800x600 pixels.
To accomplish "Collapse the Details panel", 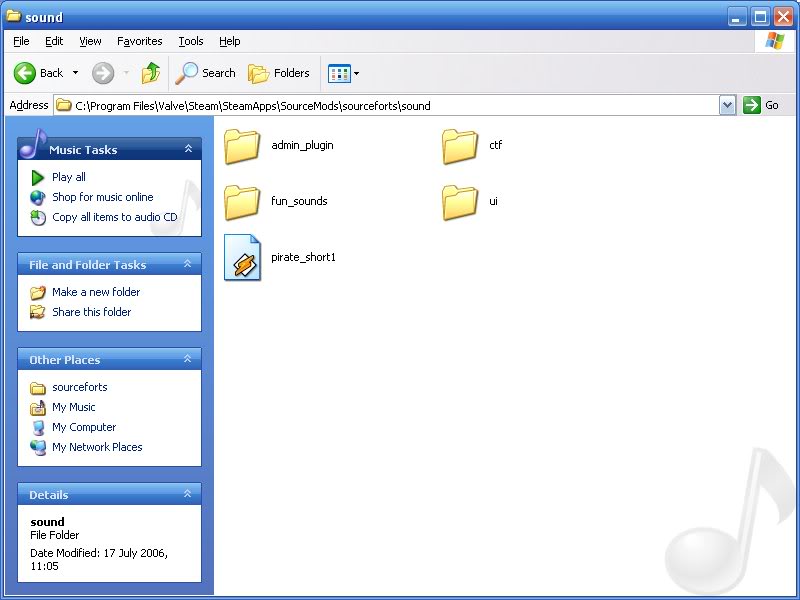I will pos(188,494).
